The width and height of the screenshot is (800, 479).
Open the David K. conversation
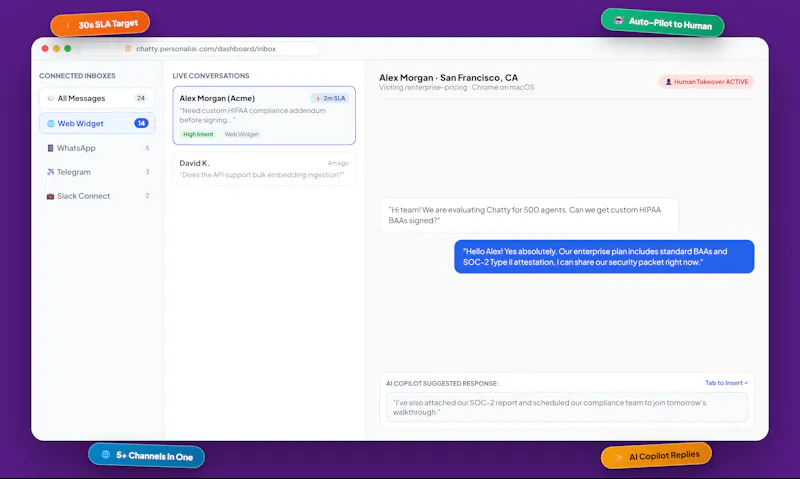264,169
